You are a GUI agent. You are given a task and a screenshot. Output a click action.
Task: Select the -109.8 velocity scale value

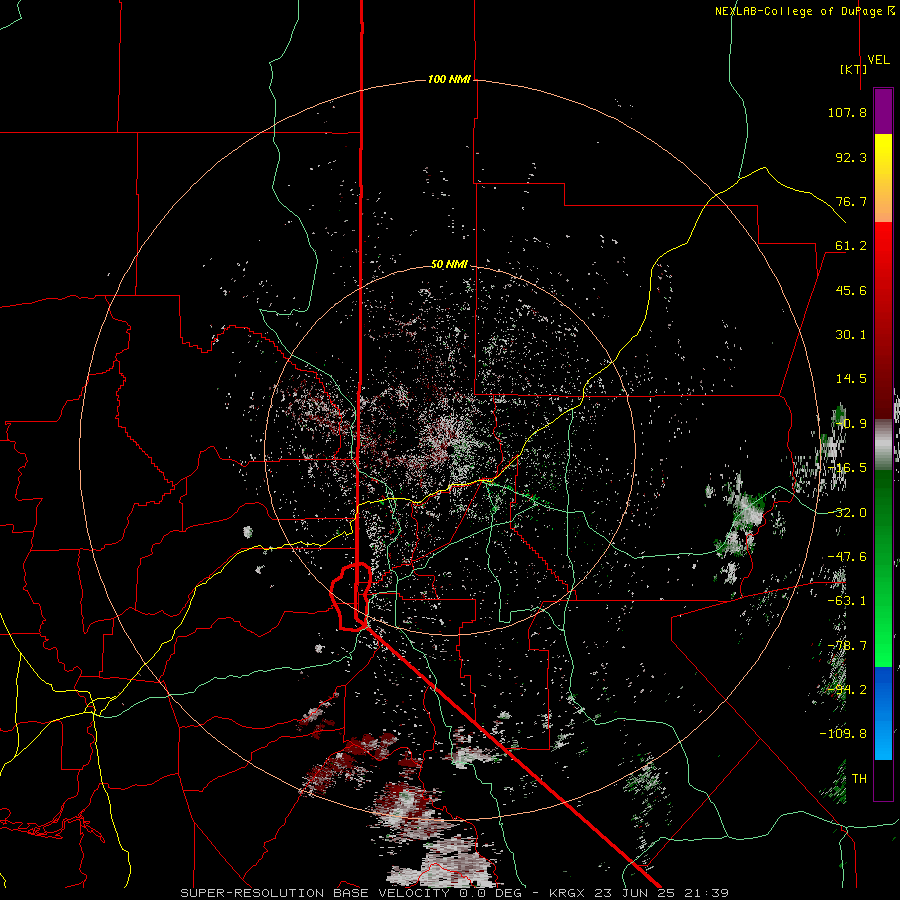click(843, 734)
